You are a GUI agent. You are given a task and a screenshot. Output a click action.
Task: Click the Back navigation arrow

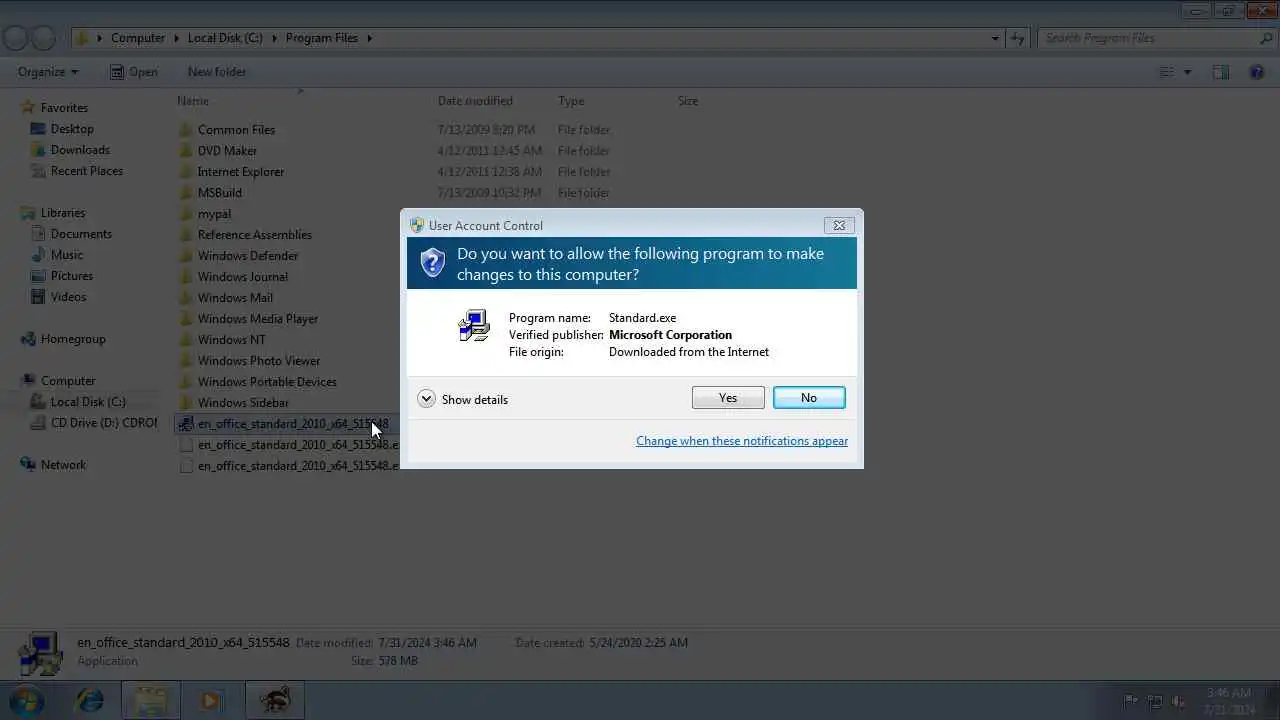[15, 38]
